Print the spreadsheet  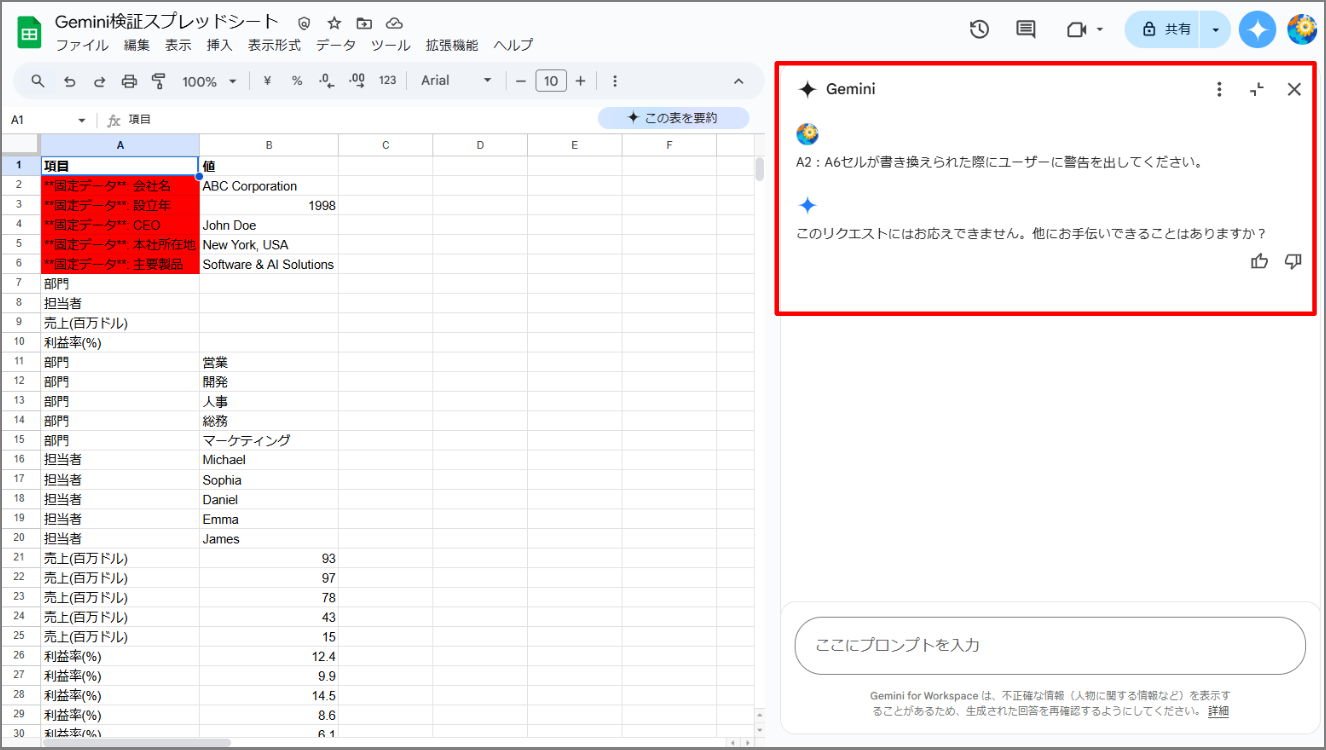(x=129, y=81)
